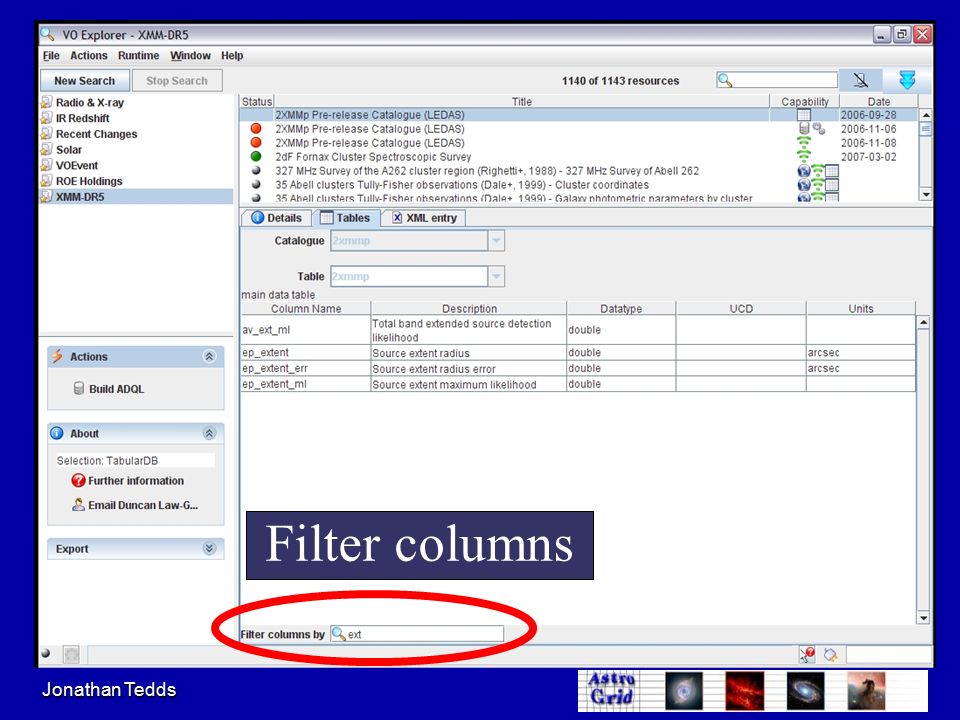Screen dimensions: 960x720
Task: Click the Build ADQL action
Action: 110,389
